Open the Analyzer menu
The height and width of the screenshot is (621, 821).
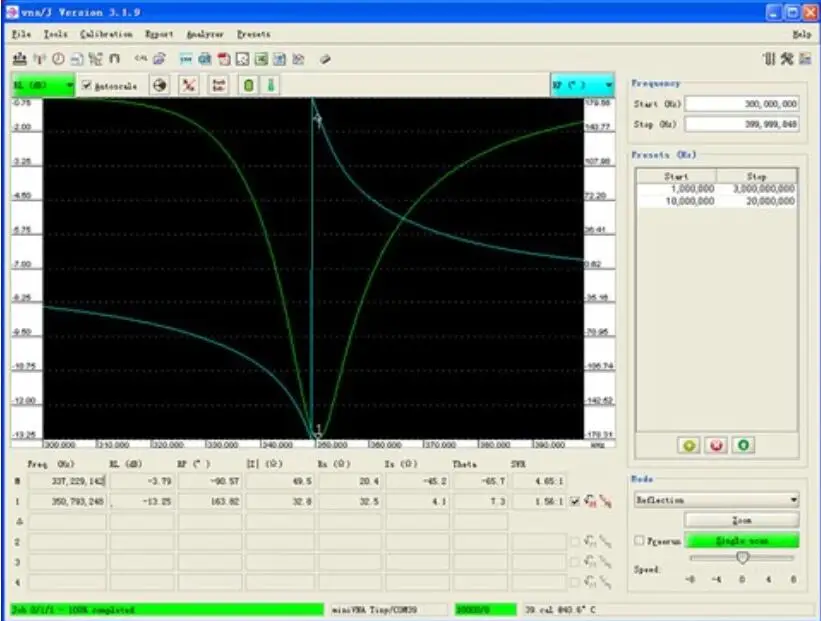pos(205,34)
